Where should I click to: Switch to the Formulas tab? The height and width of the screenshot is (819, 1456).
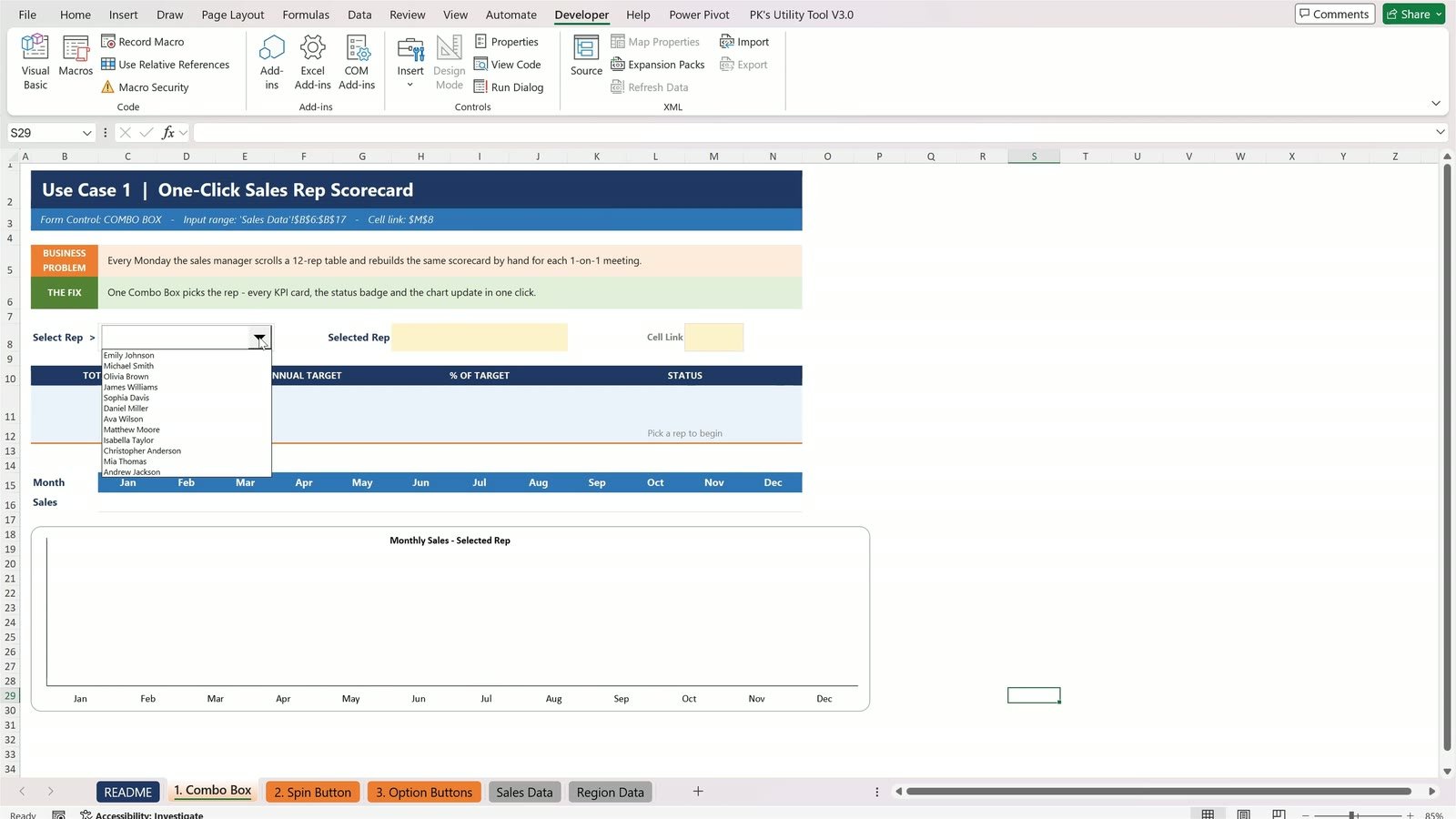306,15
